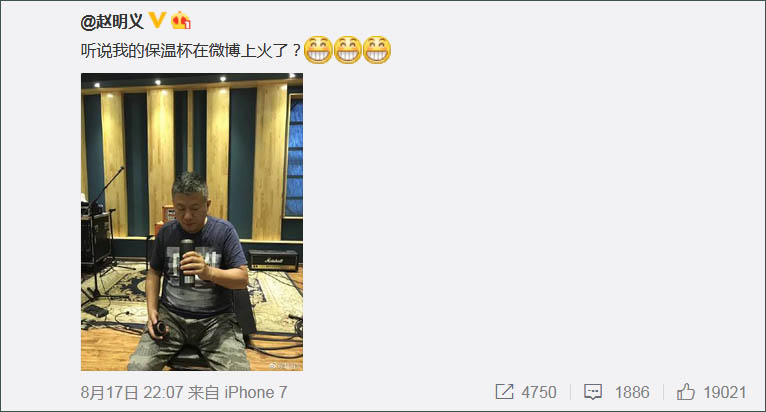Click the thermos cup in the photo
The image size is (766, 412).
click(186, 262)
